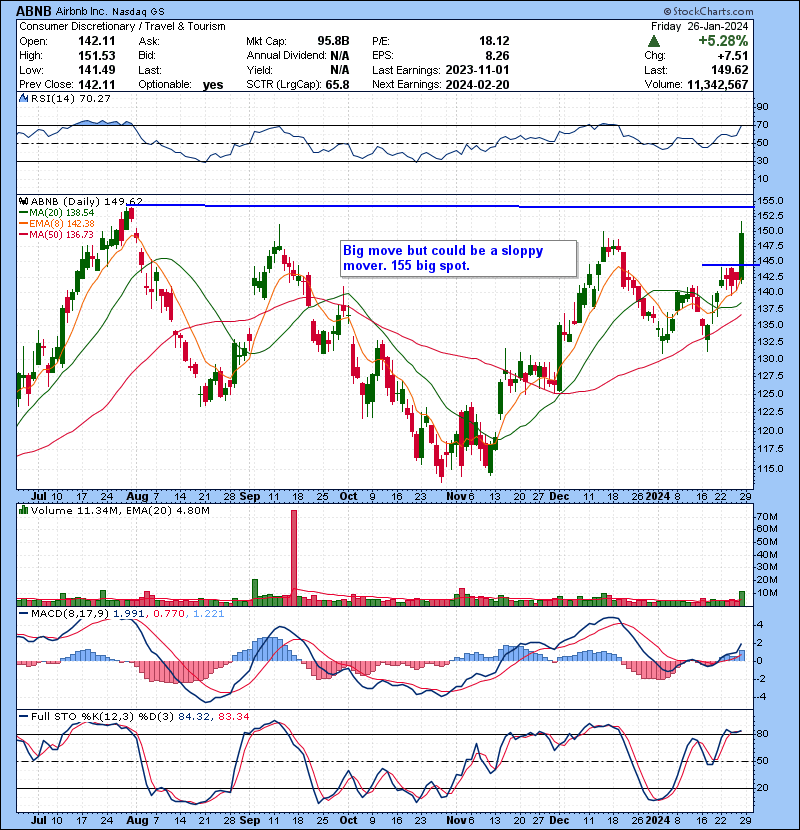The height and width of the screenshot is (830, 800).
Task: Click the 90 label on the RSI axis
Action: click(762, 107)
